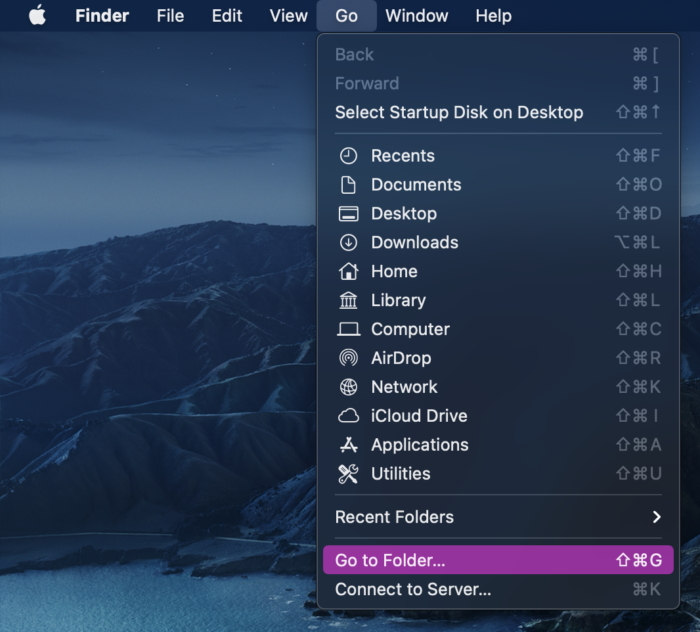Click the ⇧⌘I shortcut beside iCloud Drive
The image size is (700, 632).
(x=638, y=416)
